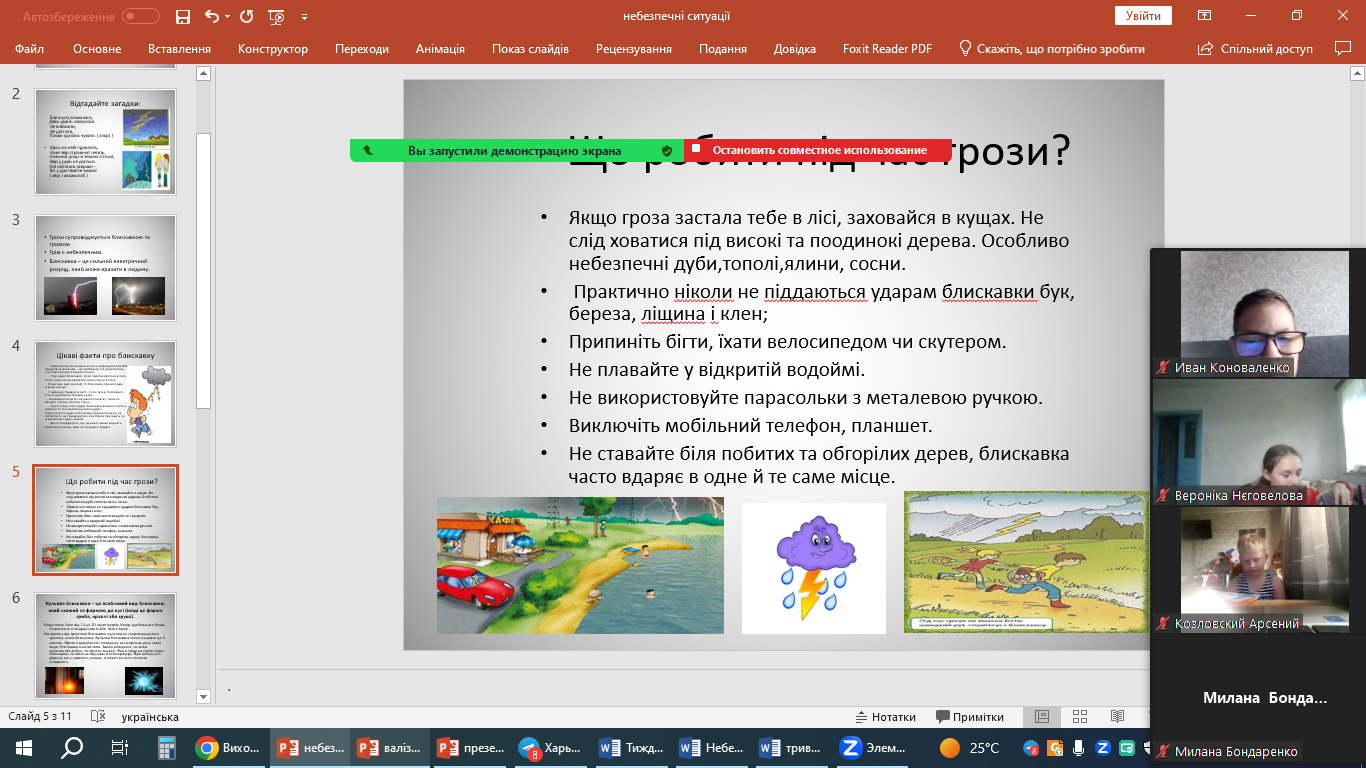The width and height of the screenshot is (1366, 768).
Task: Open Task View on the taskbar
Action: pos(119,747)
